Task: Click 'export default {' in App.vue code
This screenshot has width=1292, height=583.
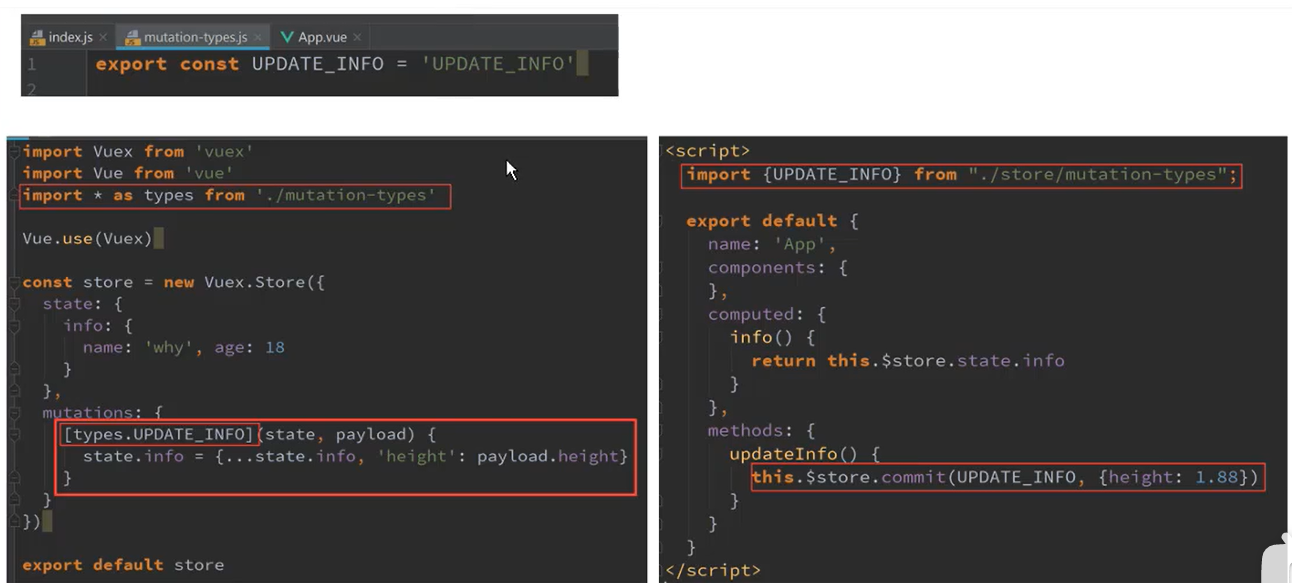Action: coord(772,221)
